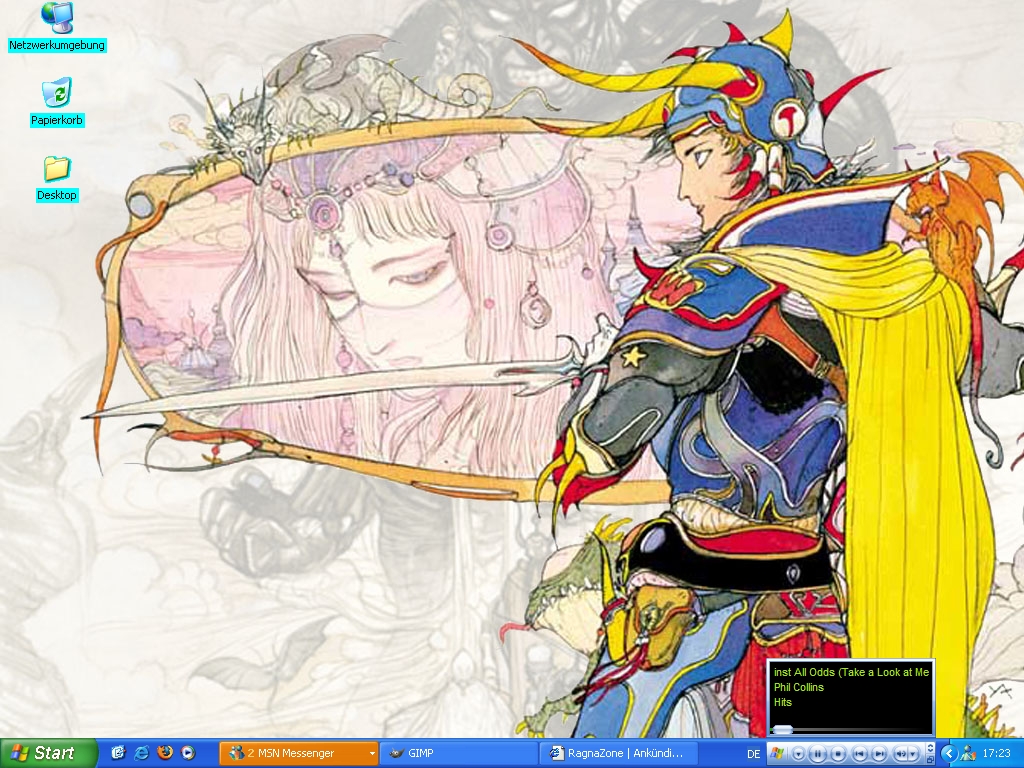Pause the Phil Collins song

pyautogui.click(x=817, y=753)
